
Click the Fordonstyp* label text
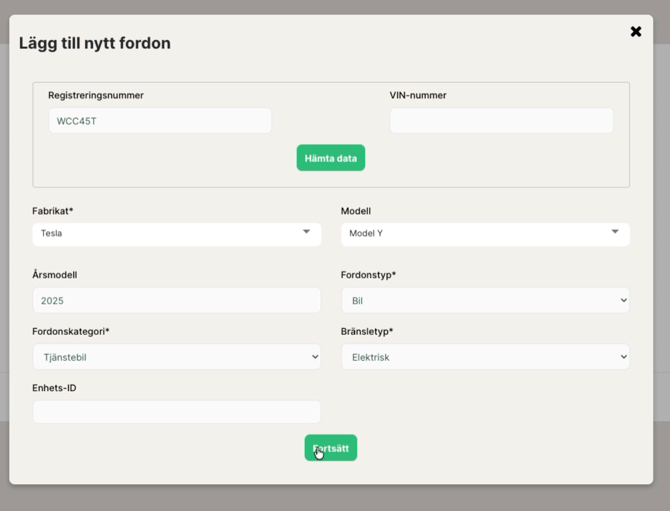[369, 275]
